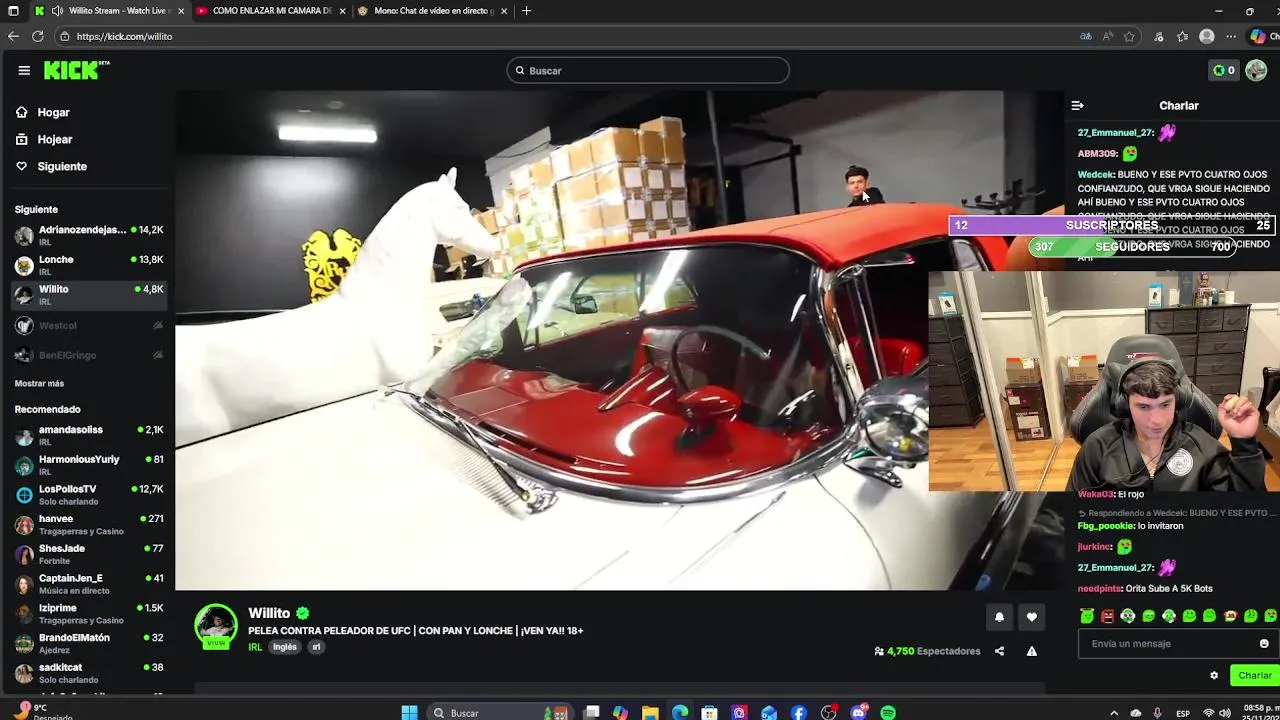Expand Mostrar más in followed list
1280x720 pixels.
pos(39,383)
